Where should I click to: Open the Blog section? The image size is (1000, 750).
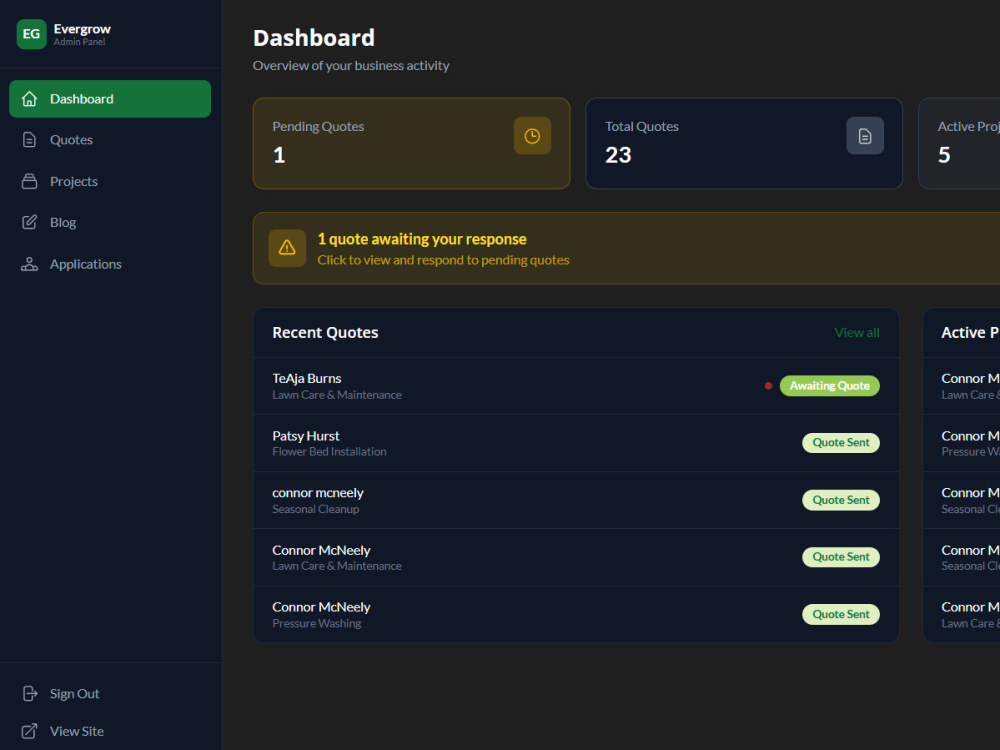[x=110, y=222]
